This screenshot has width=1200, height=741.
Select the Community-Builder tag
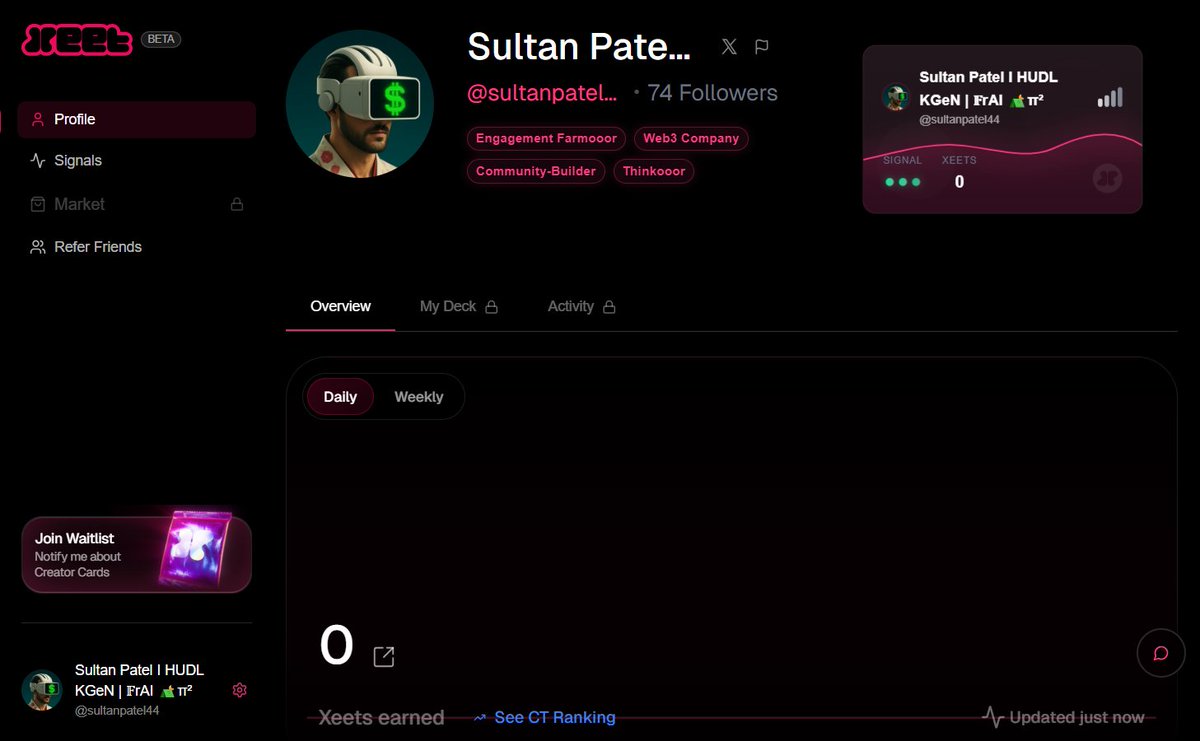click(x=536, y=171)
